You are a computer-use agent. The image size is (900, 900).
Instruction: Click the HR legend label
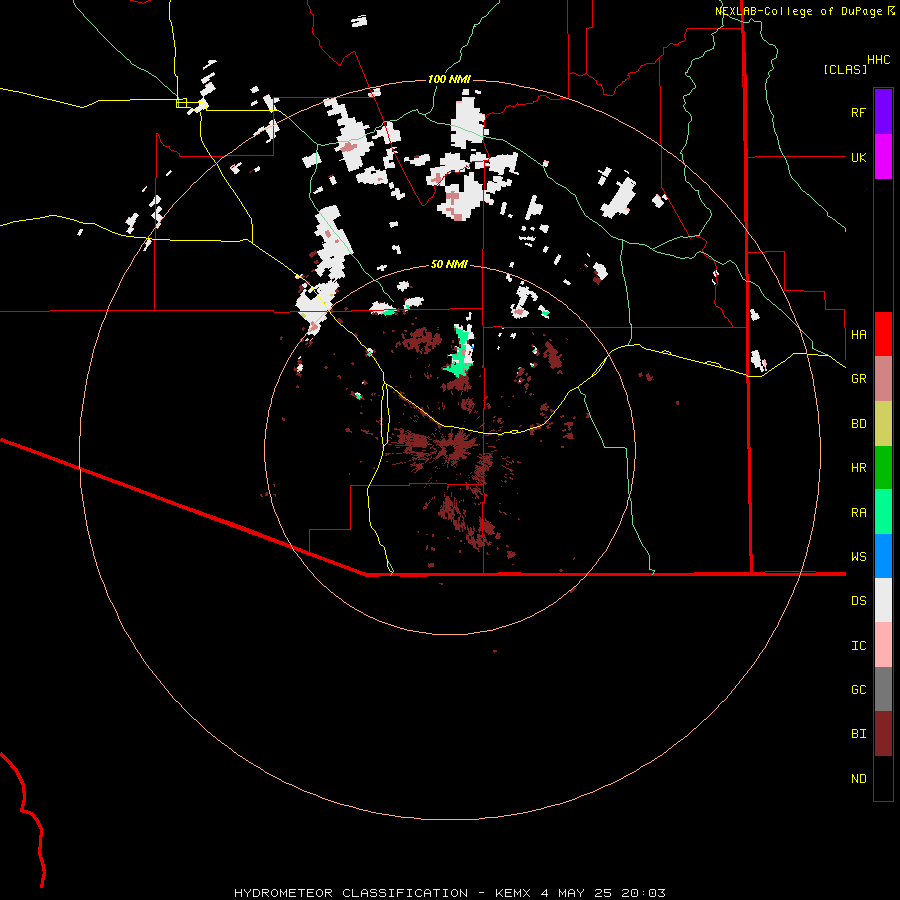pos(858,468)
